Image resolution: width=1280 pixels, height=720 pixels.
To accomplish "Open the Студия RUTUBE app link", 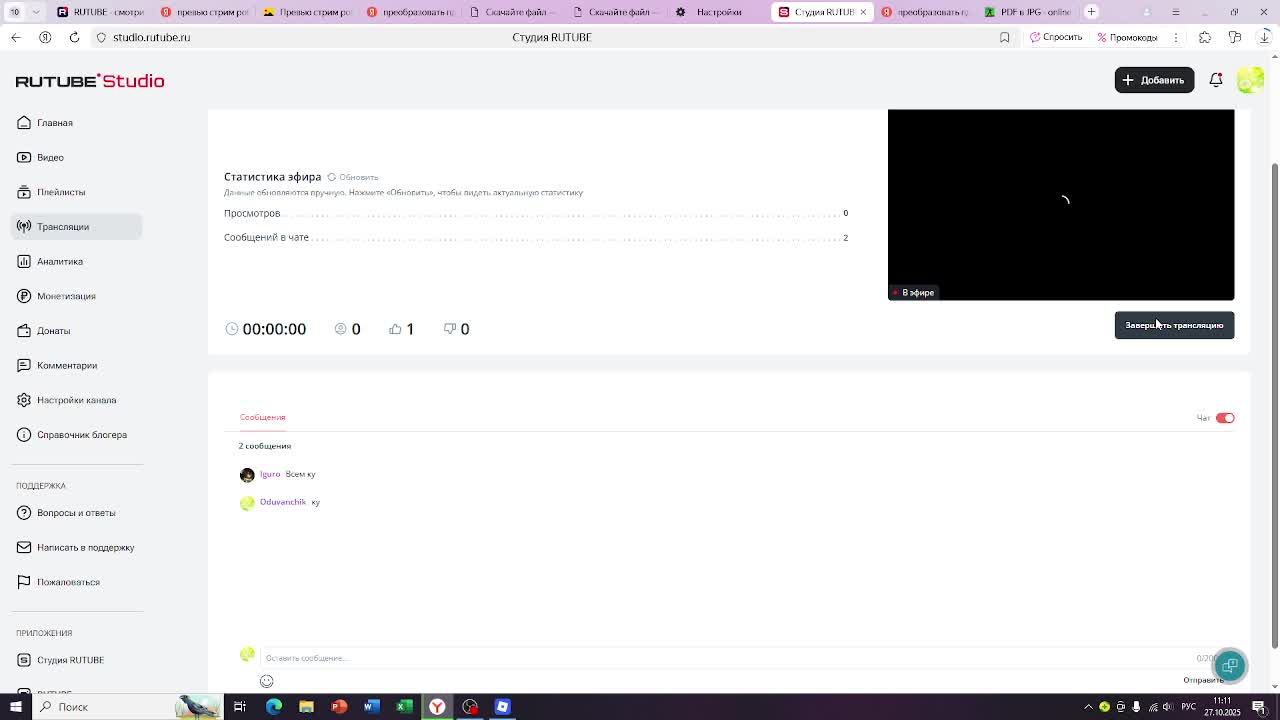I will pos(70,660).
